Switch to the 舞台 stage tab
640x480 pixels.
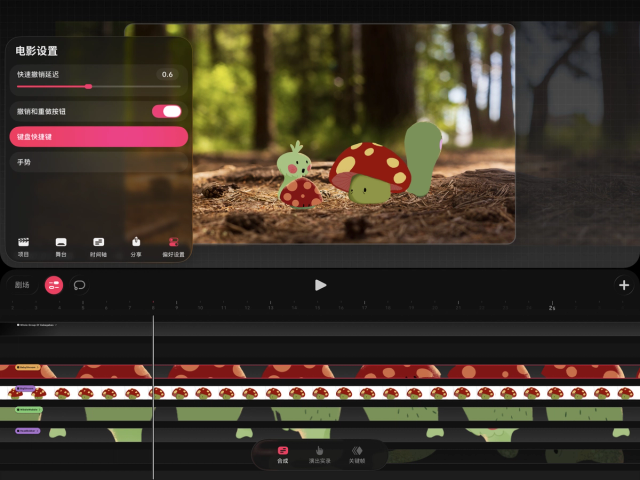pyautogui.click(x=61, y=247)
